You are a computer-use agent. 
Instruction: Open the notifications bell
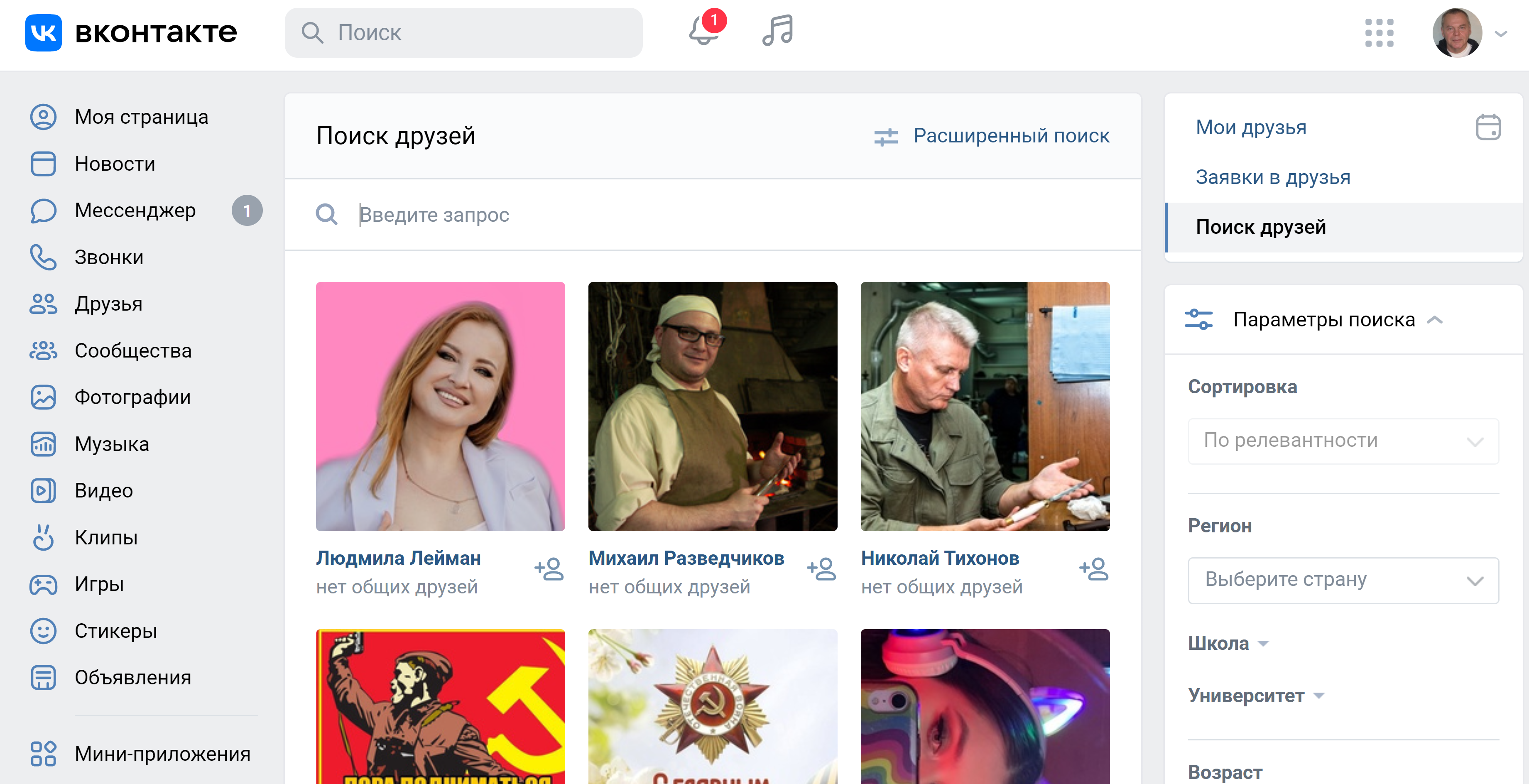click(x=704, y=30)
